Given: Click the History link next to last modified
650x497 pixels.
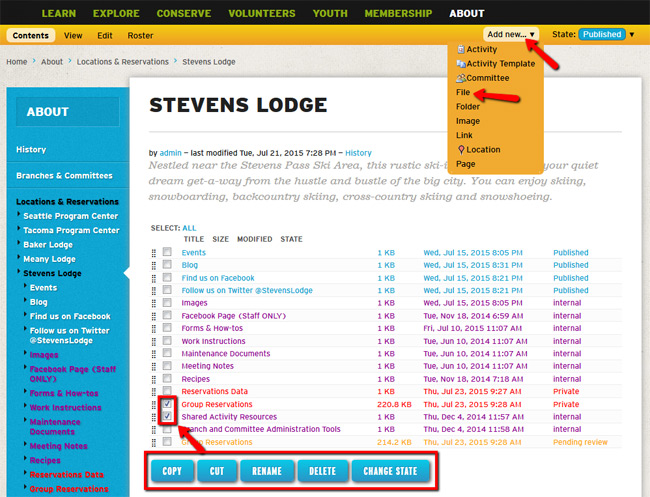Looking at the screenshot, I should tap(358, 153).
